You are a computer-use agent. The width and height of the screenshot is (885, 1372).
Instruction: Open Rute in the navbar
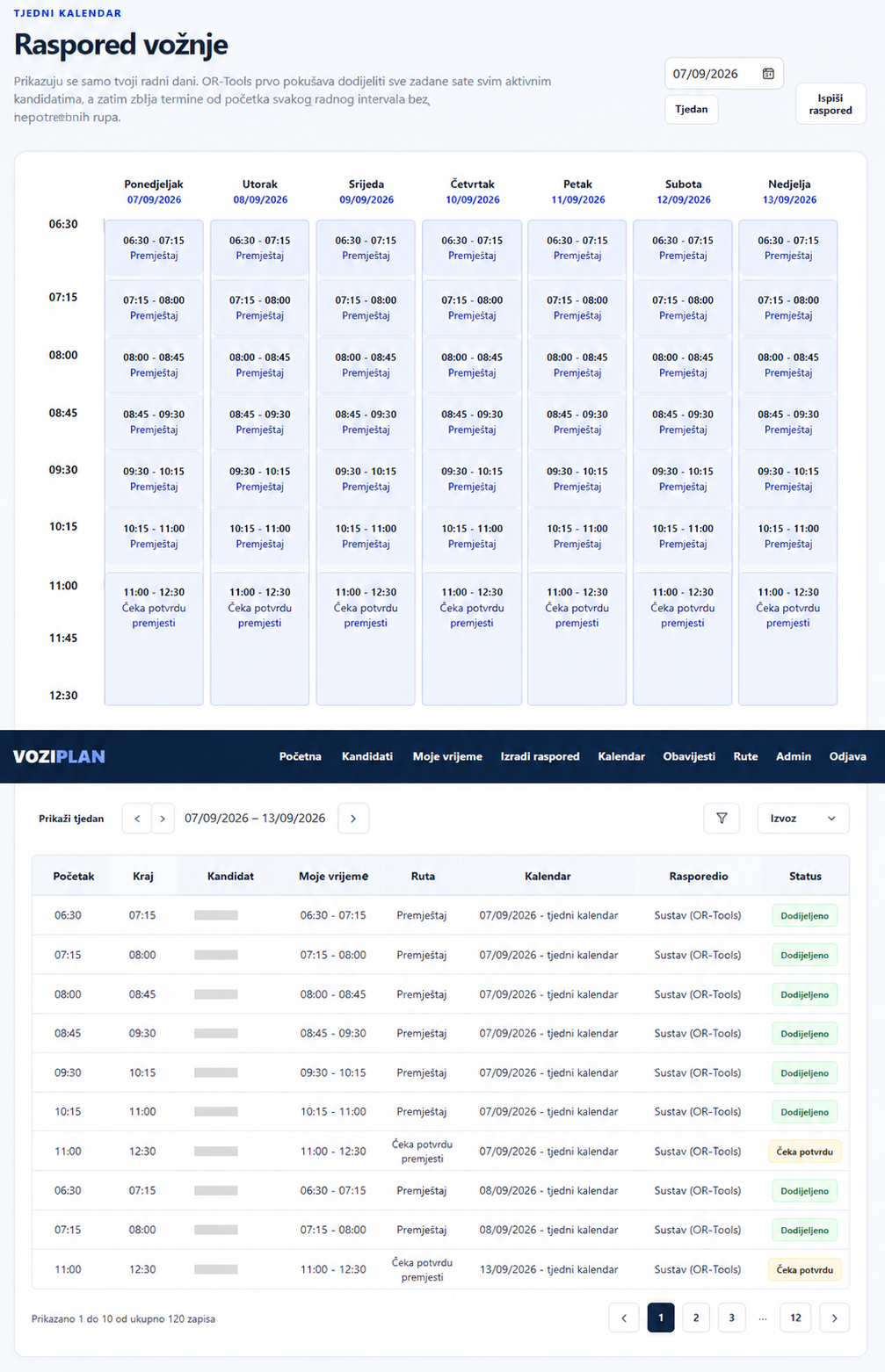pos(745,756)
